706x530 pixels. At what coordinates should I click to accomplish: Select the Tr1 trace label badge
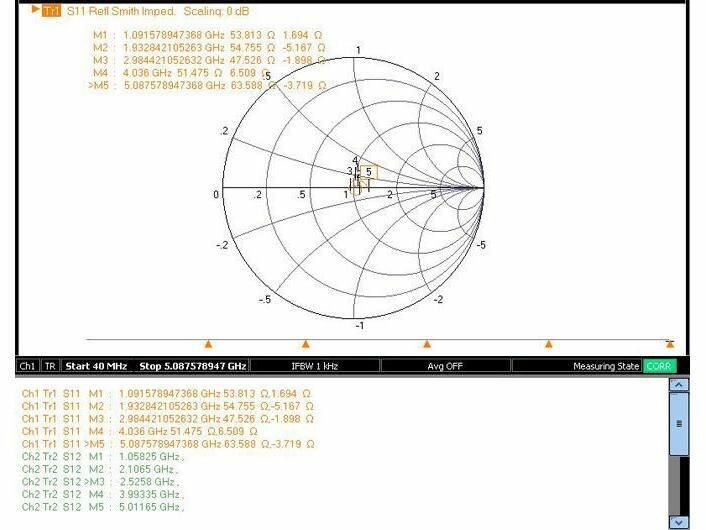tap(50, 11)
